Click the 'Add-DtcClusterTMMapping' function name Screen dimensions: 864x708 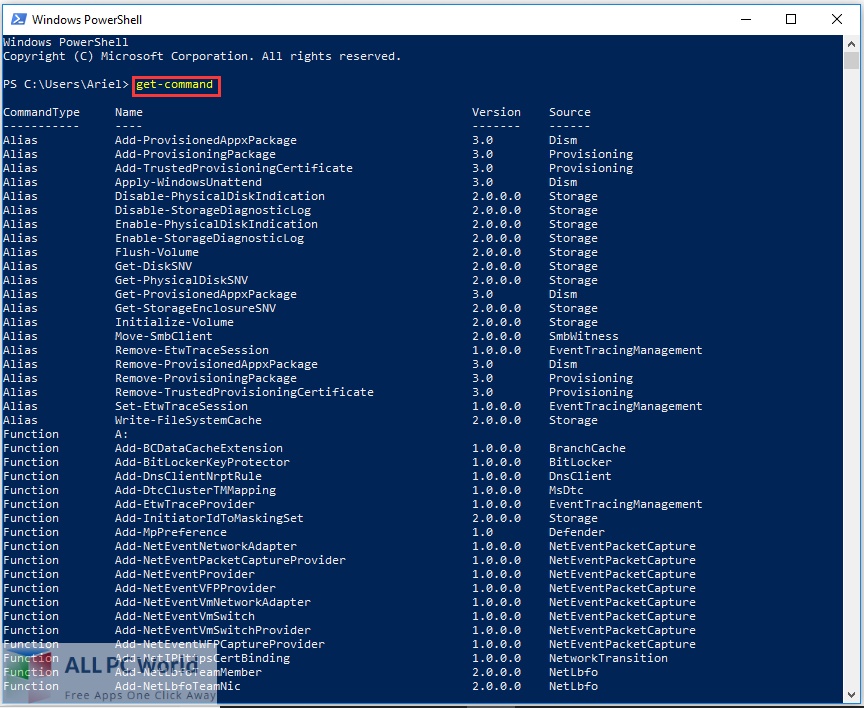[x=195, y=490]
